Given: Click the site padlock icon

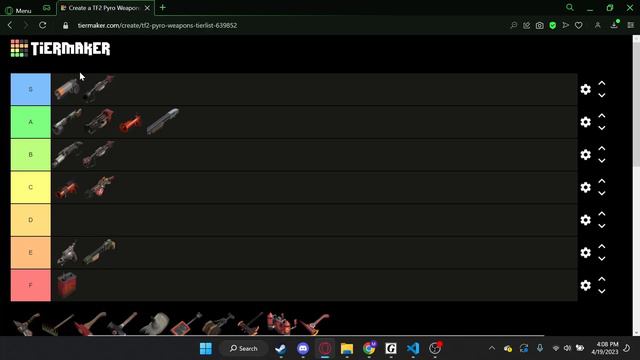Looking at the screenshot, I should (65, 25).
